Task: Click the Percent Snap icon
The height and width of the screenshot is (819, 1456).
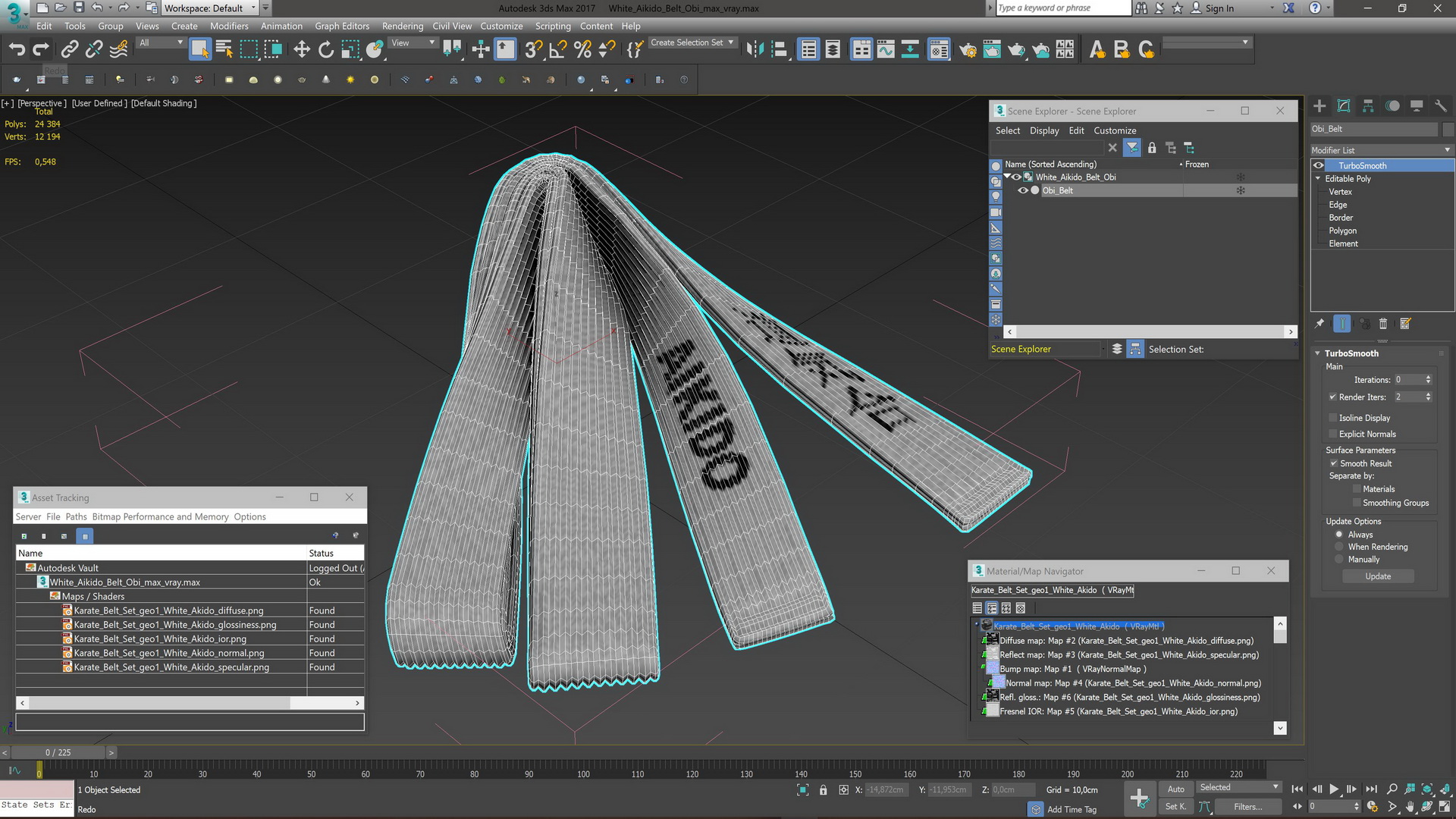Action: point(582,49)
